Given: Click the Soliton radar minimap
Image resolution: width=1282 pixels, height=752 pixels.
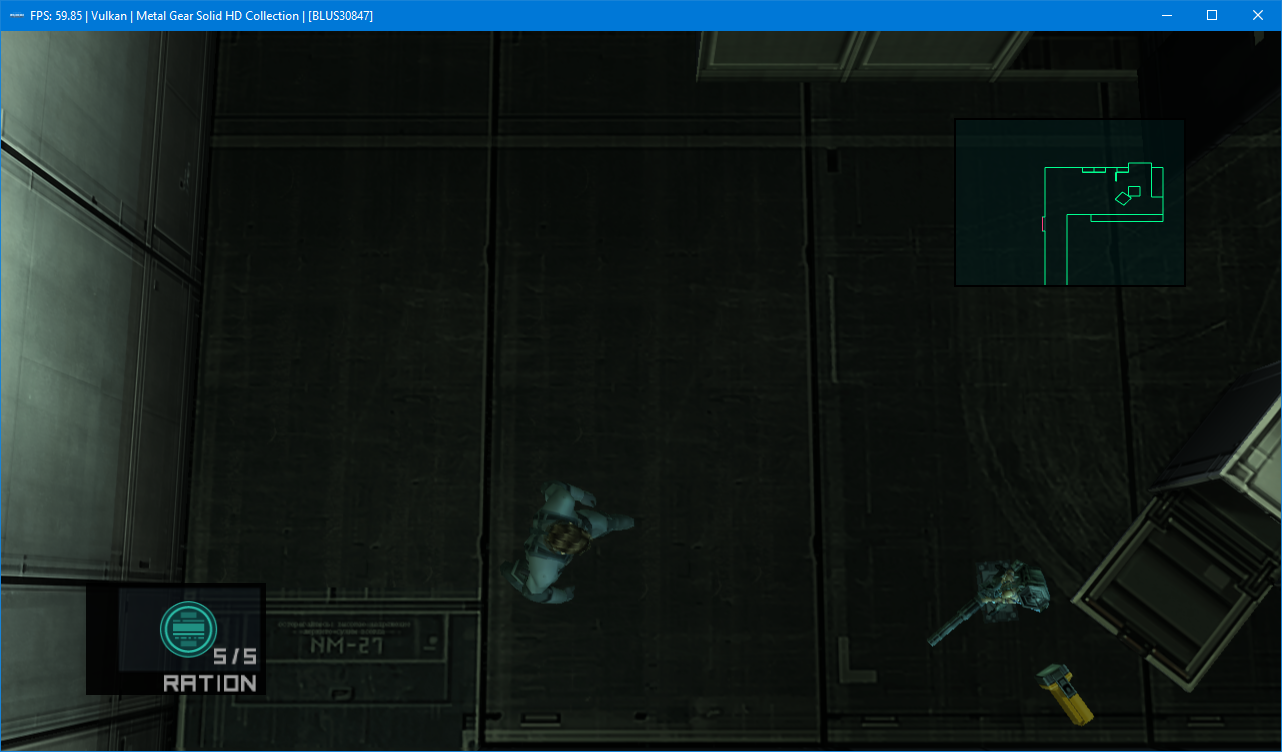Looking at the screenshot, I should point(1069,202).
